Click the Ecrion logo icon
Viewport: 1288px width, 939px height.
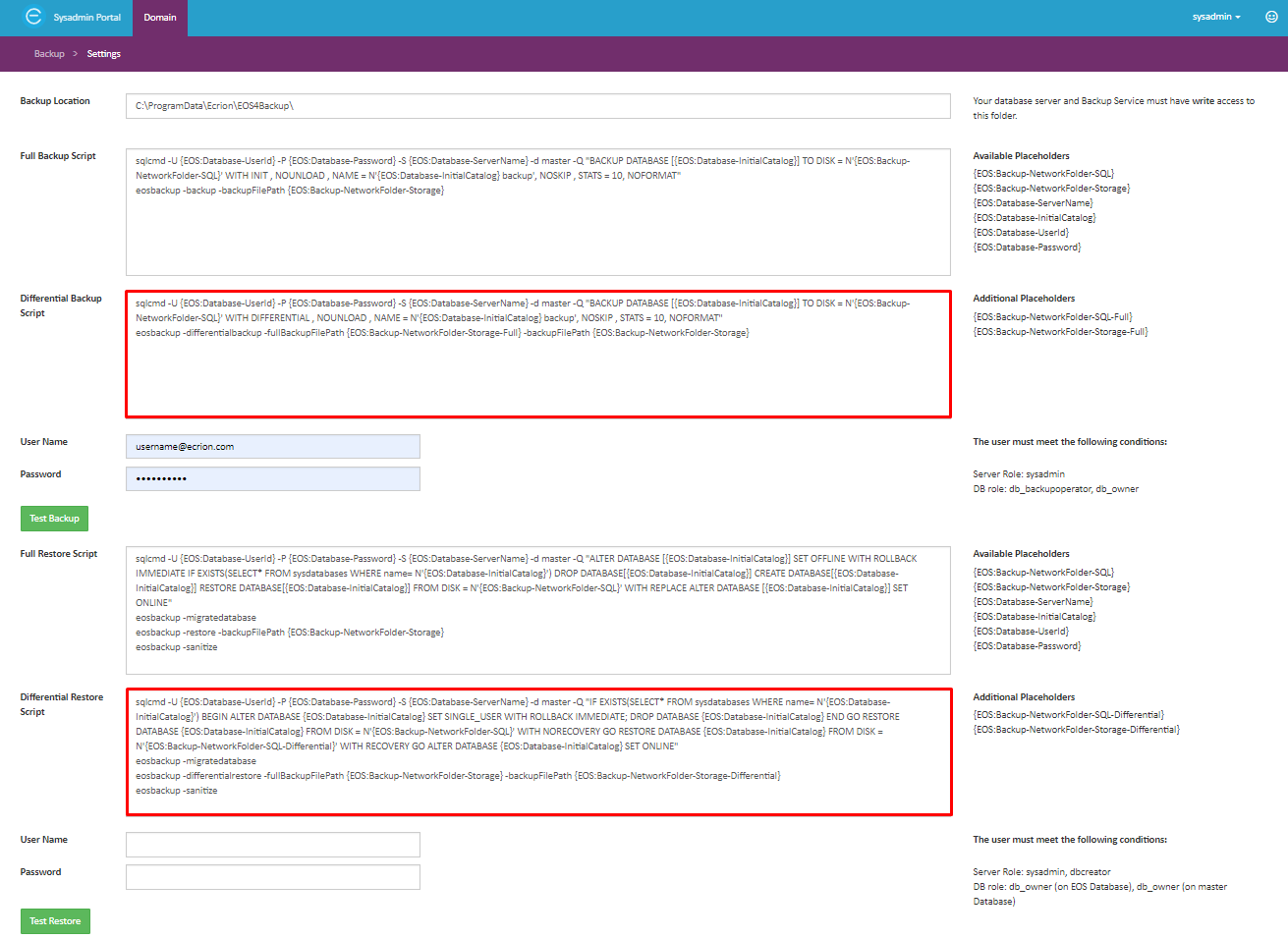pyautogui.click(x=33, y=17)
